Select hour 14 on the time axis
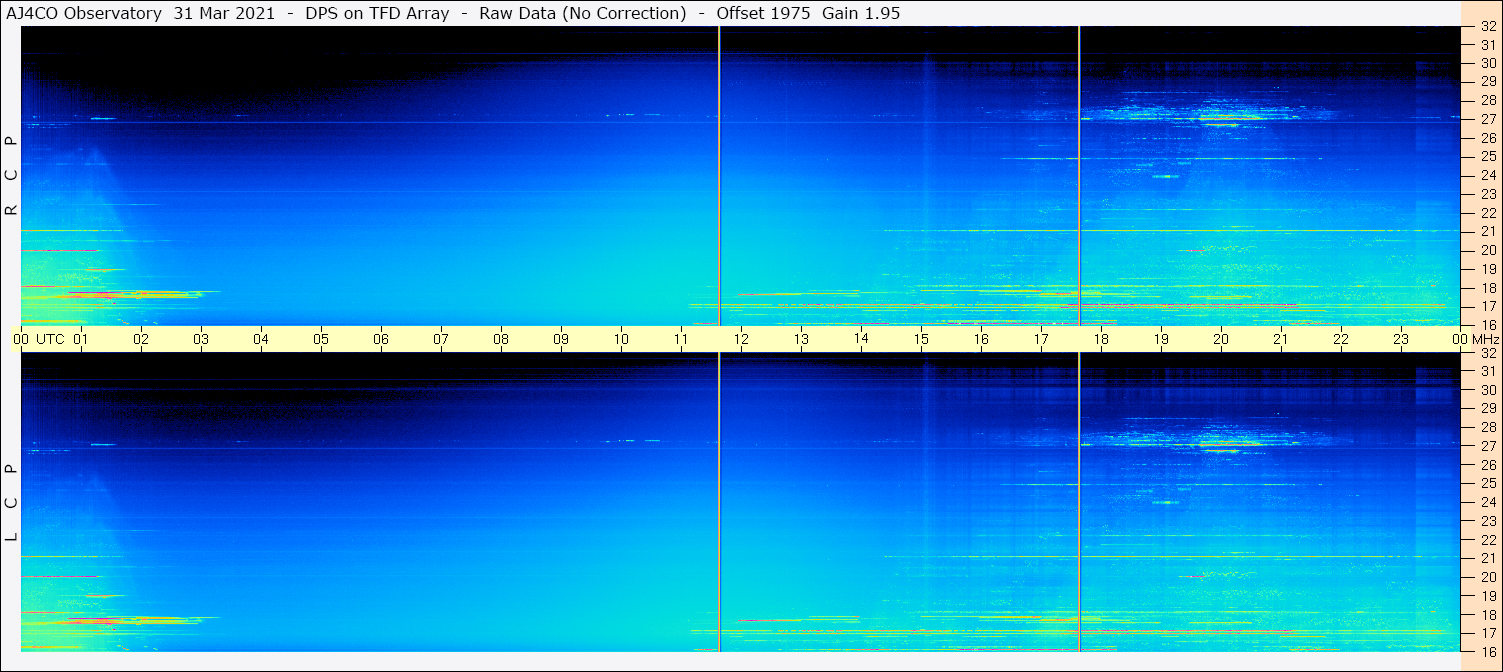Image resolution: width=1503 pixels, height=672 pixels. (x=861, y=339)
